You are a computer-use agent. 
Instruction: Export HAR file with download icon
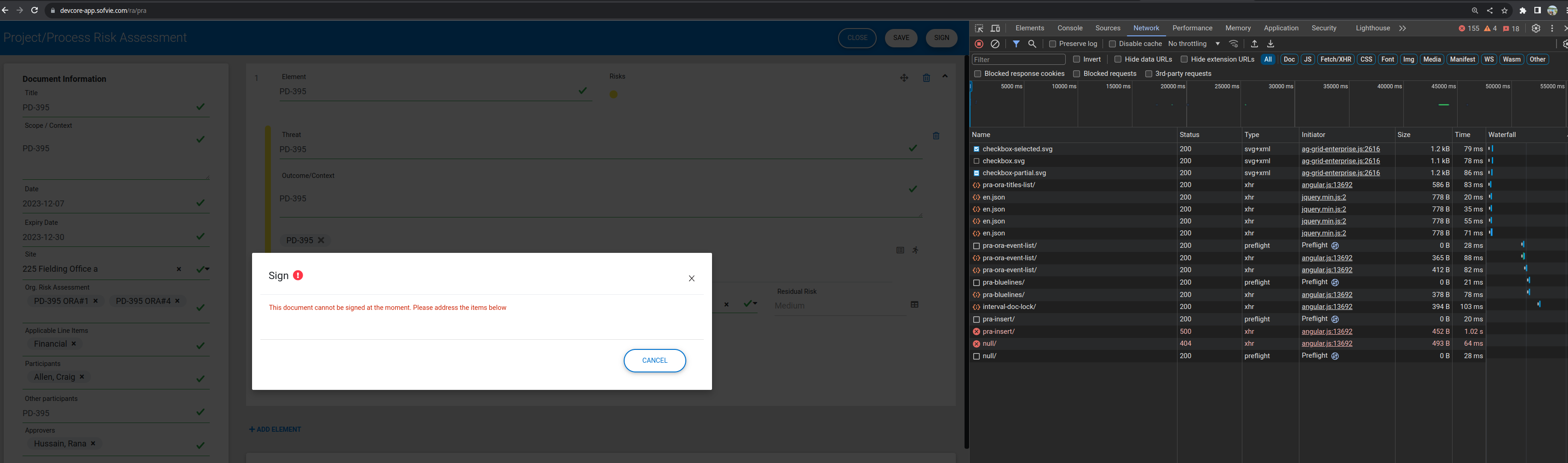1270,44
